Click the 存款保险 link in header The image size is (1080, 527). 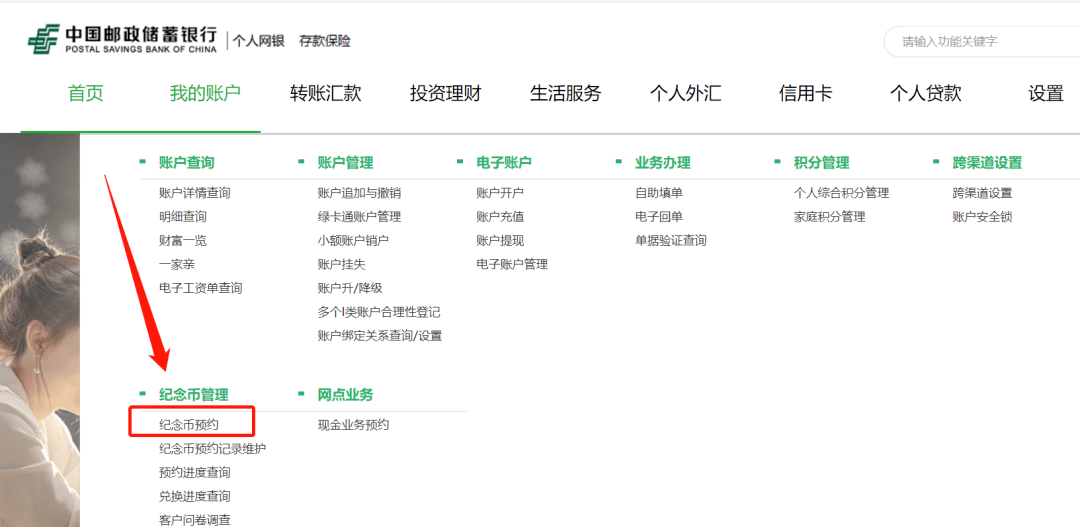point(325,41)
